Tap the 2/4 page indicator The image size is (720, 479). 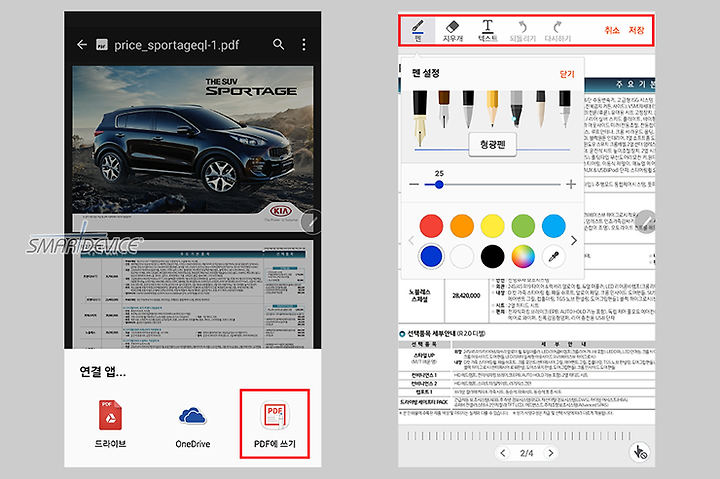pyautogui.click(x=527, y=453)
